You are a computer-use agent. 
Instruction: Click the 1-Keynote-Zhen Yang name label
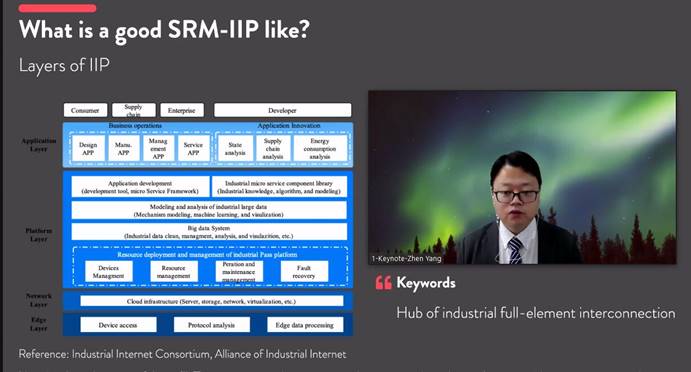(406, 259)
